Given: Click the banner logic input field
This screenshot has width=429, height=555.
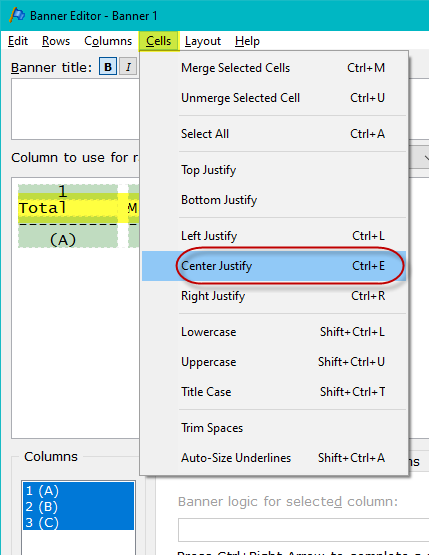Looking at the screenshot, I should [303, 530].
